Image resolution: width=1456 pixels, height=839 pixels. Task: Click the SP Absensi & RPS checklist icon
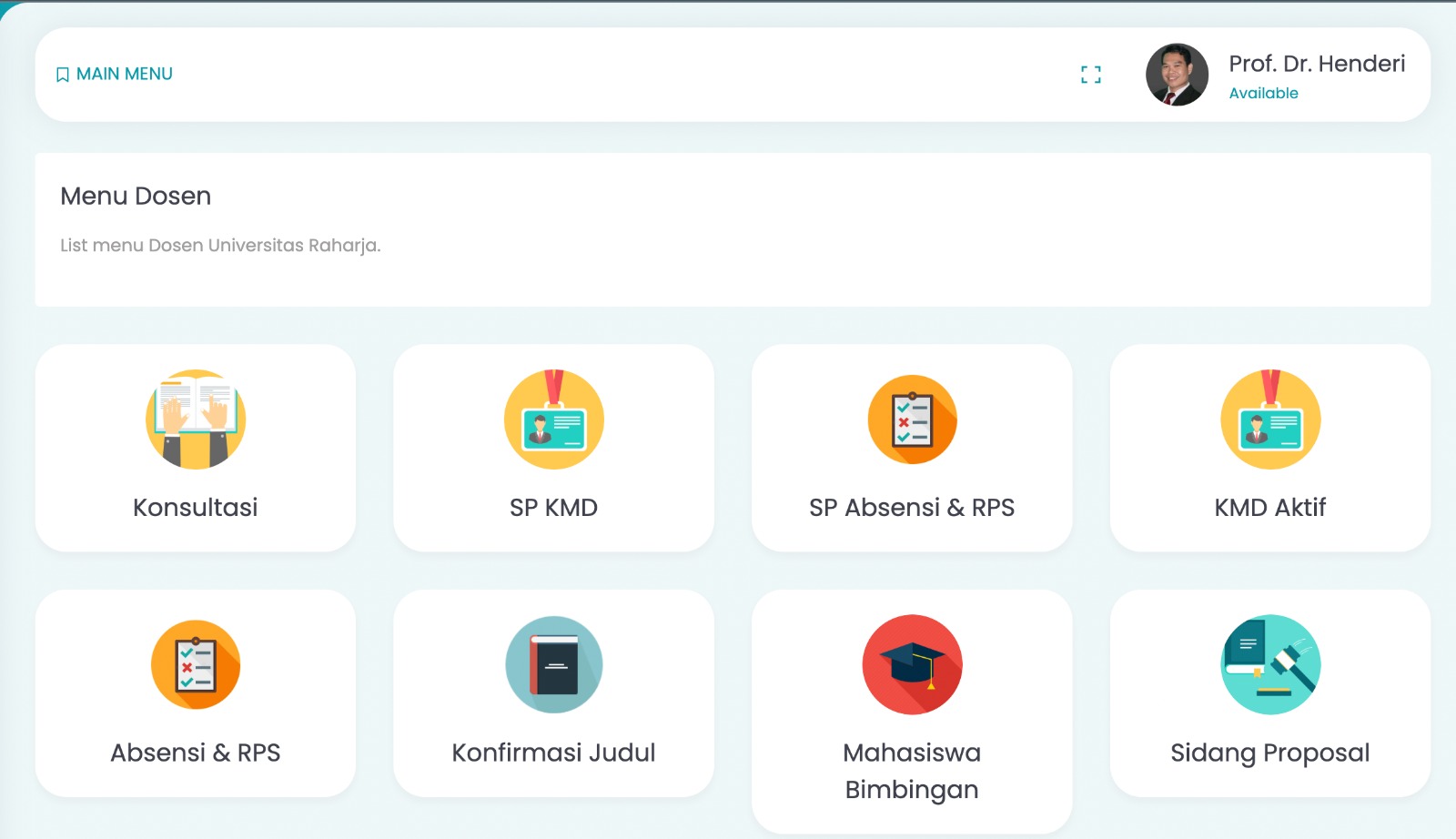912,419
